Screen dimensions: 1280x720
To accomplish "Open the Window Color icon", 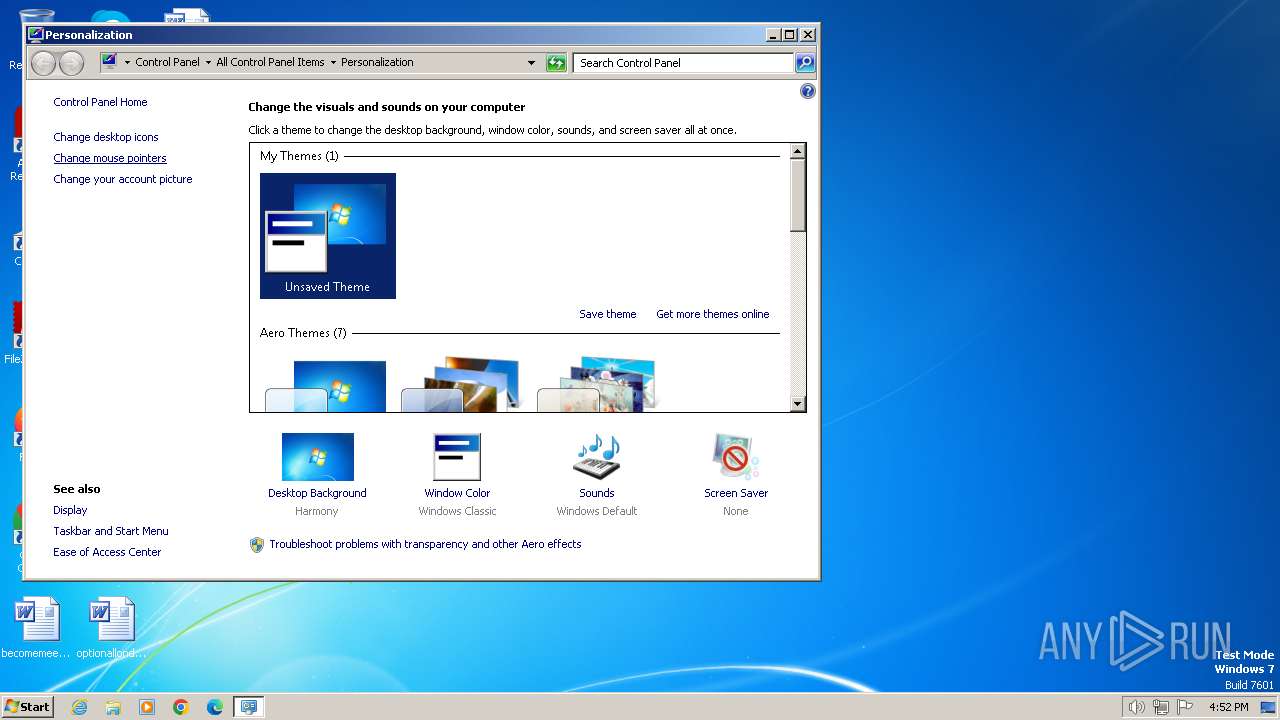I will click(457, 457).
